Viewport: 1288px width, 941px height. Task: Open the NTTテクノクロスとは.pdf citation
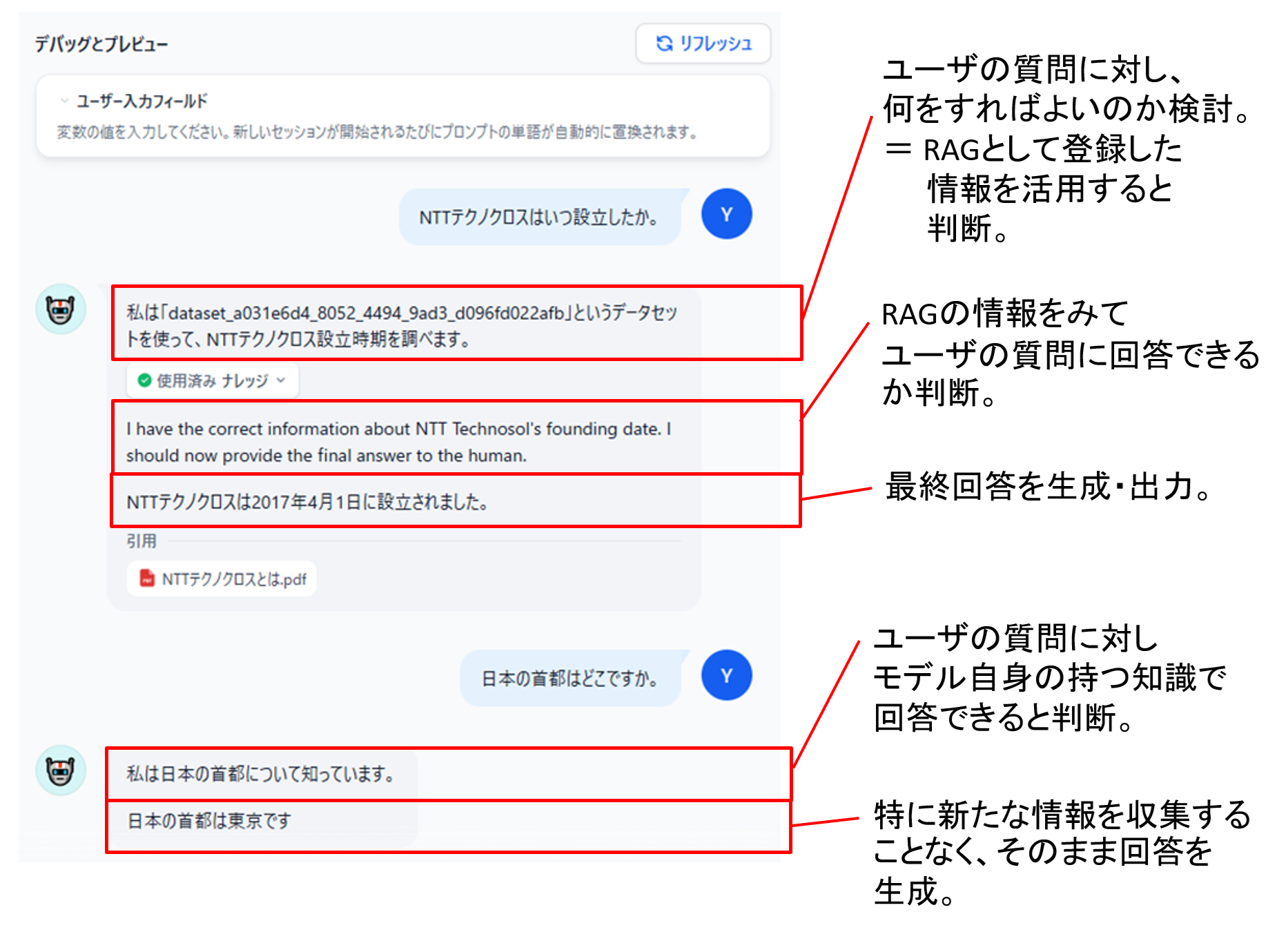(x=222, y=579)
